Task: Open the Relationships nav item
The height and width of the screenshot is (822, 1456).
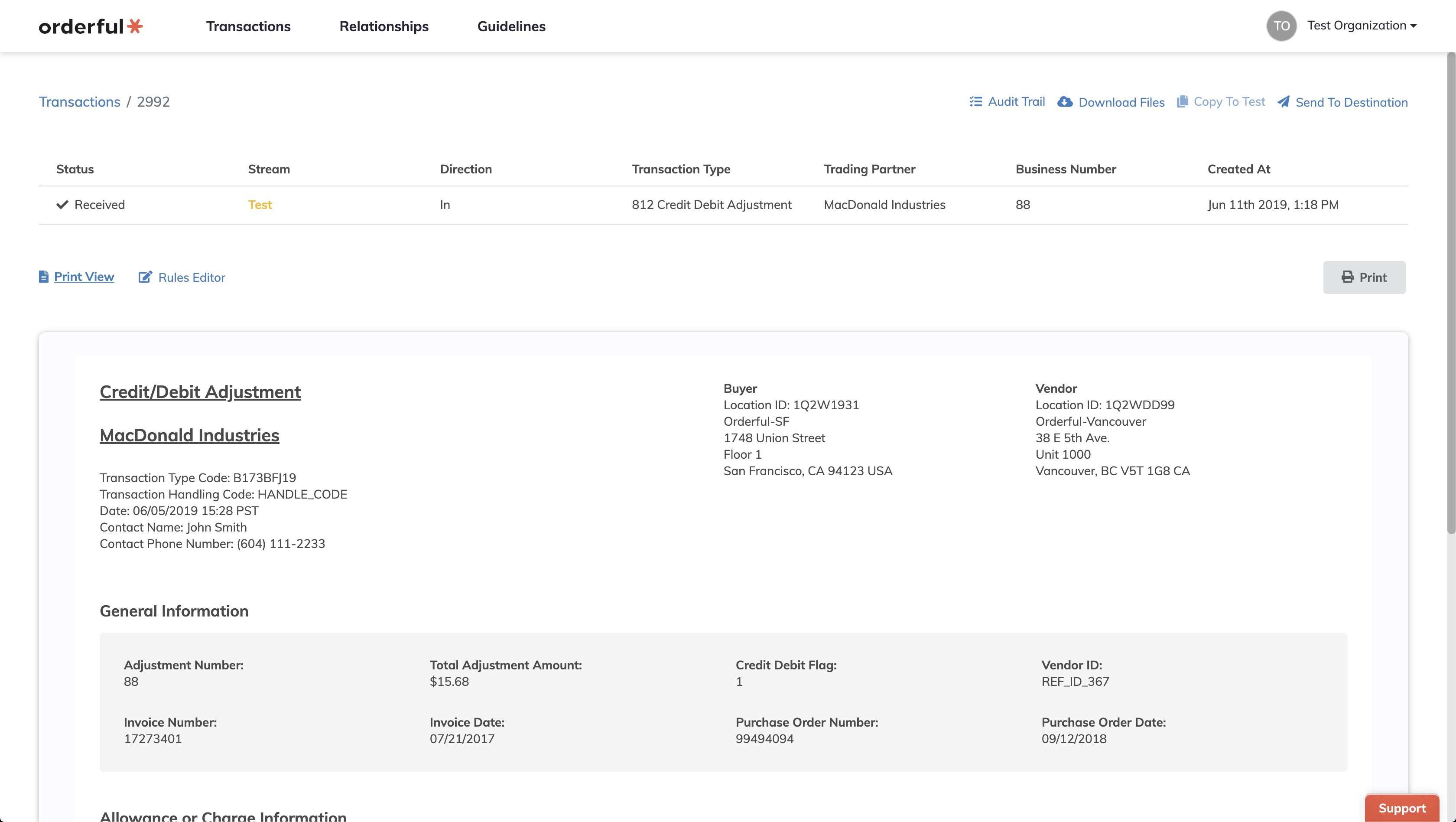Action: click(384, 26)
